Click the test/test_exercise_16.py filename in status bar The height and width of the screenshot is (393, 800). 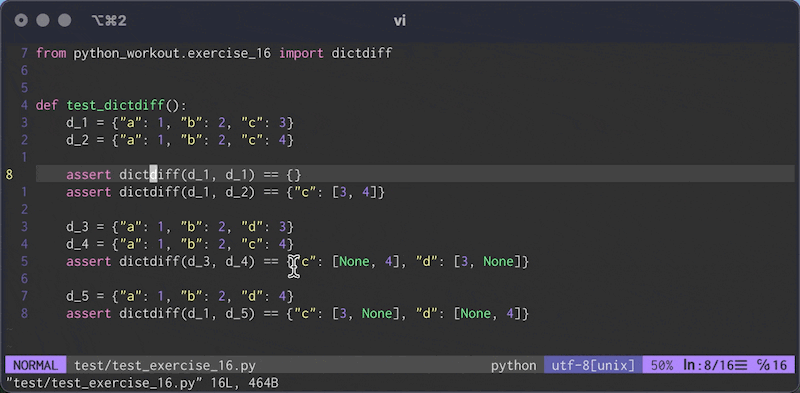tap(165, 365)
